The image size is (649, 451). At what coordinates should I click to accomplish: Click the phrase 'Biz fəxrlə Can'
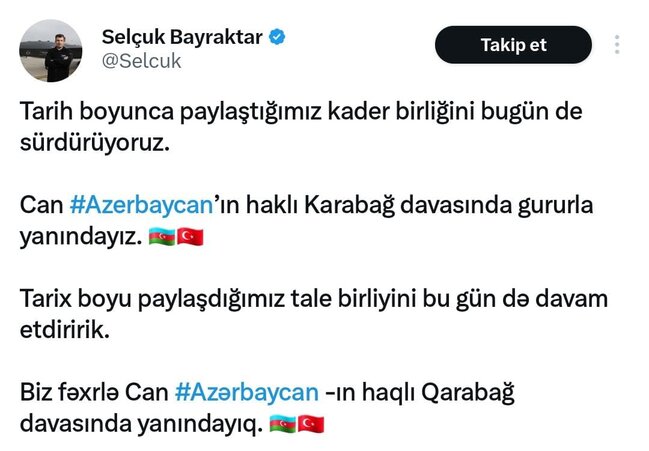pyautogui.click(x=94, y=392)
